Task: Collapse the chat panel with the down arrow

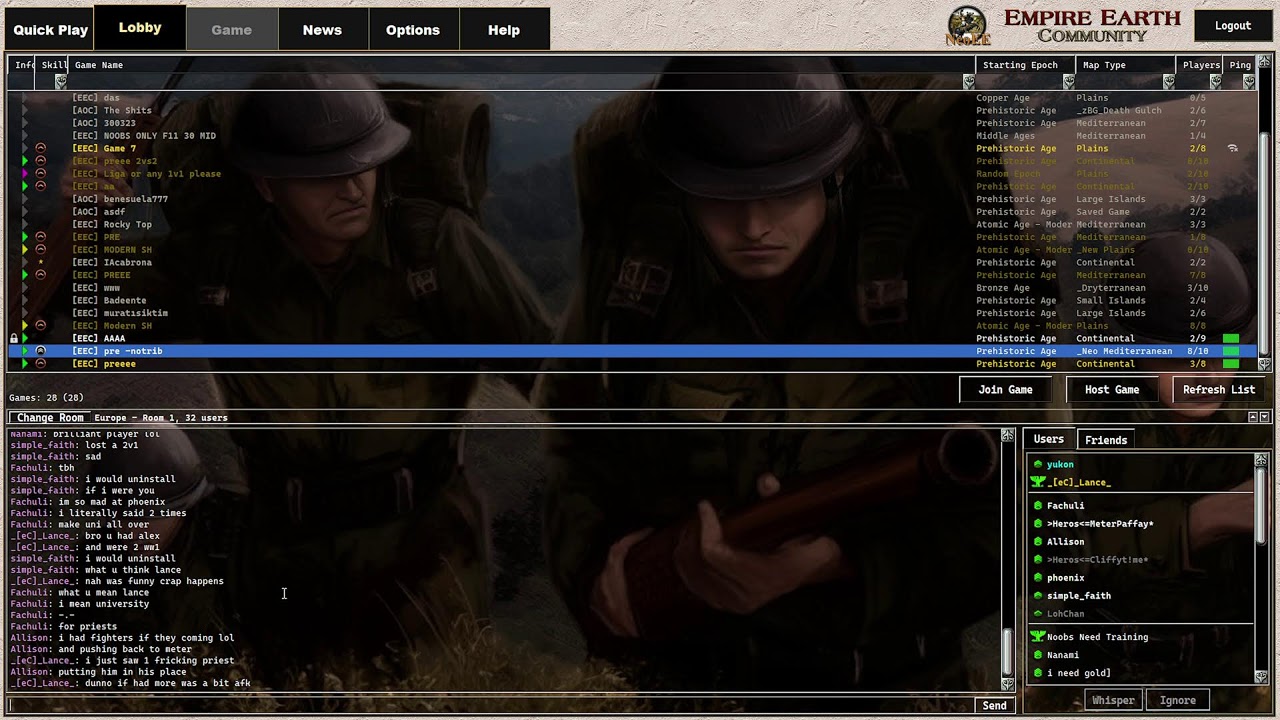Action: click(x=1264, y=417)
